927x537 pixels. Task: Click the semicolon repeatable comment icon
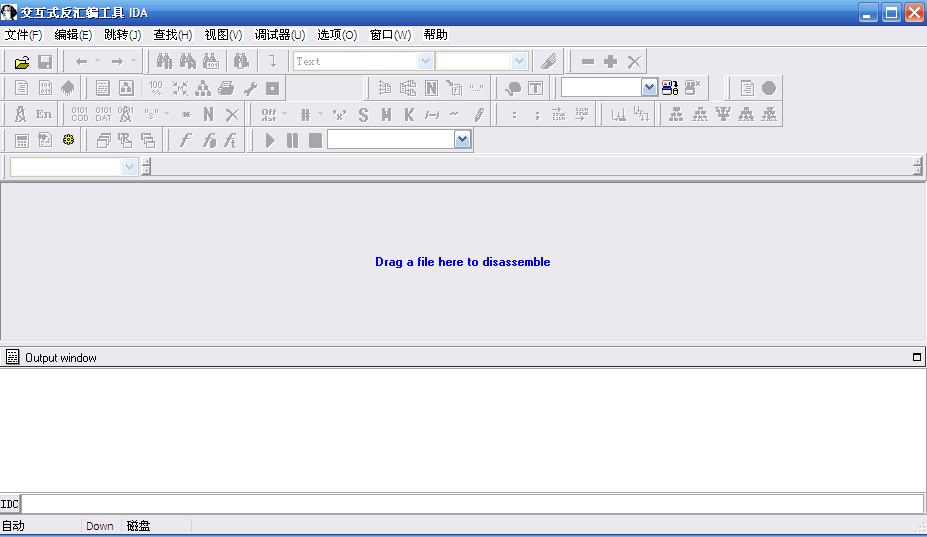click(x=537, y=114)
